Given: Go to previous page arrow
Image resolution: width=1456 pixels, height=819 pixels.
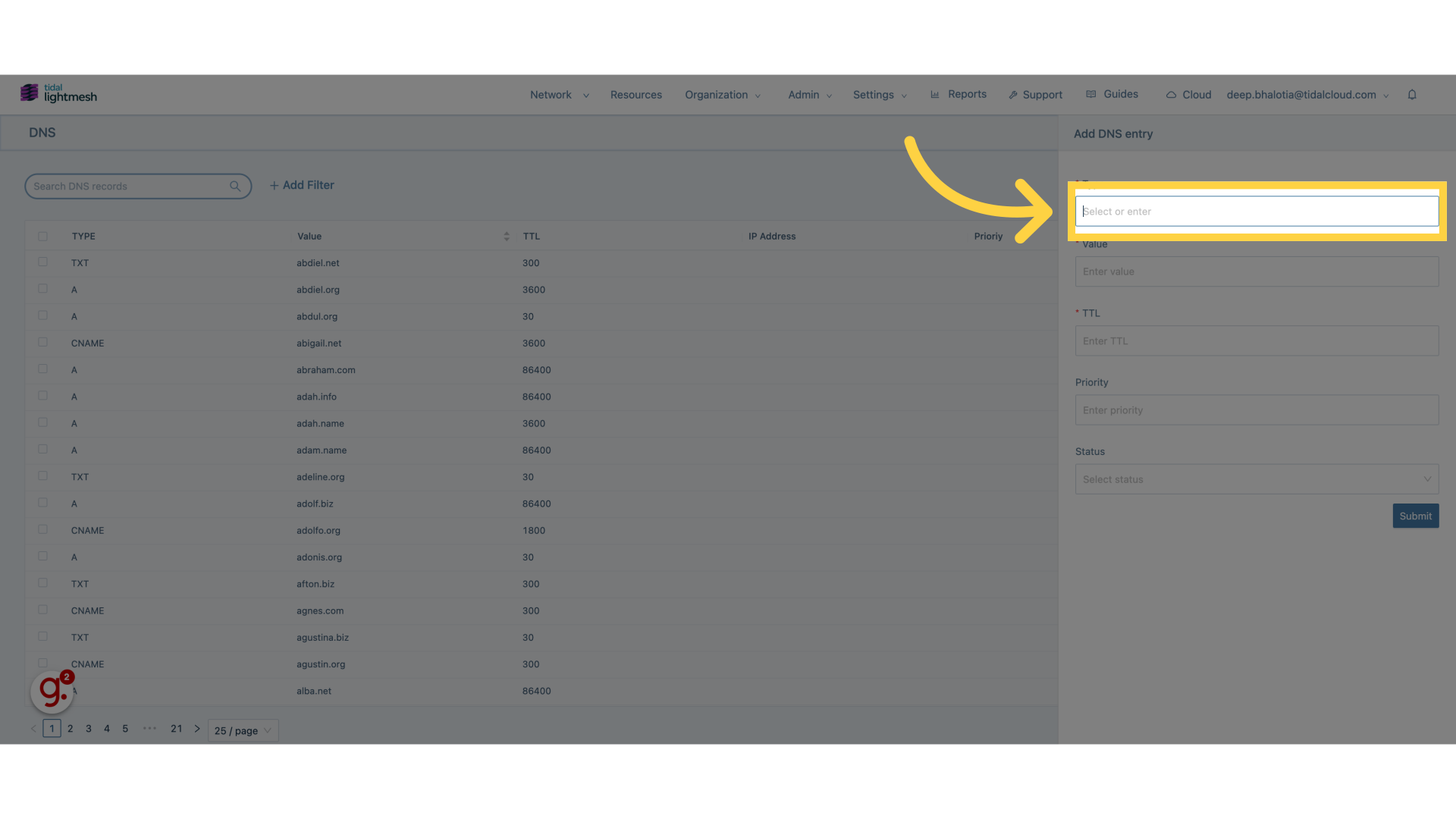Looking at the screenshot, I should pos(33,729).
